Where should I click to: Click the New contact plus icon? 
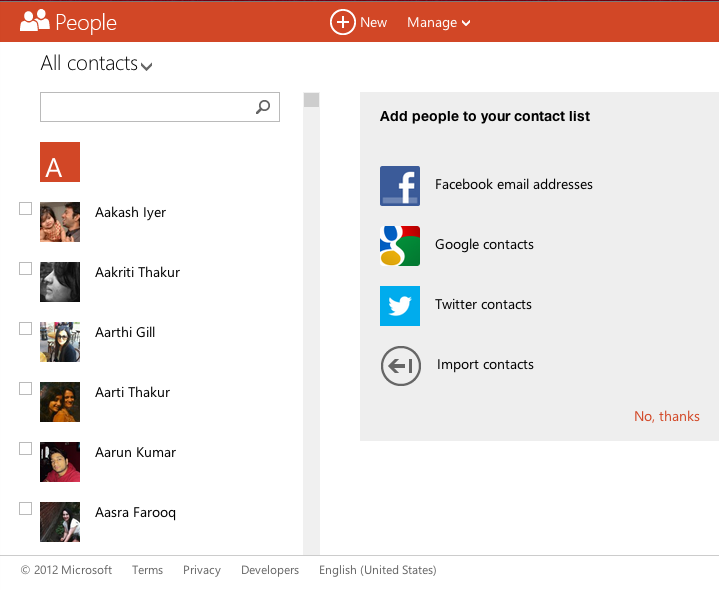343,22
